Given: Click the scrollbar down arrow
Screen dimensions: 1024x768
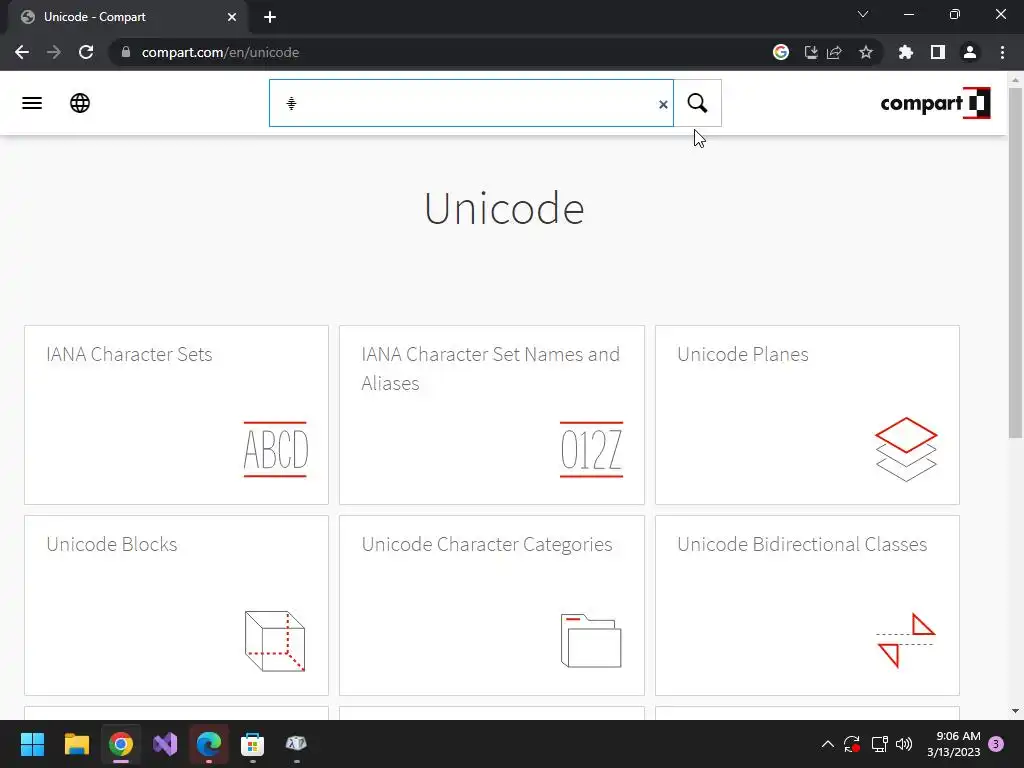Looking at the screenshot, I should [1015, 711].
